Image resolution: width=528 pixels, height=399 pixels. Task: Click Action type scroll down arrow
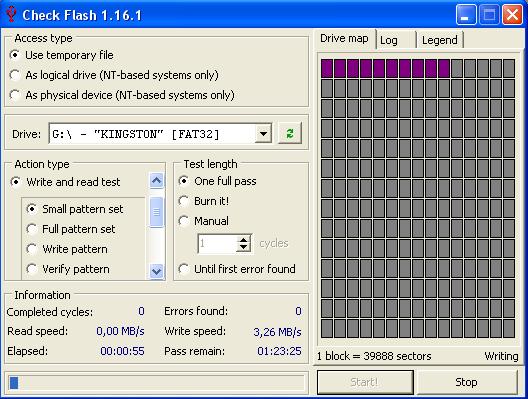(x=156, y=271)
